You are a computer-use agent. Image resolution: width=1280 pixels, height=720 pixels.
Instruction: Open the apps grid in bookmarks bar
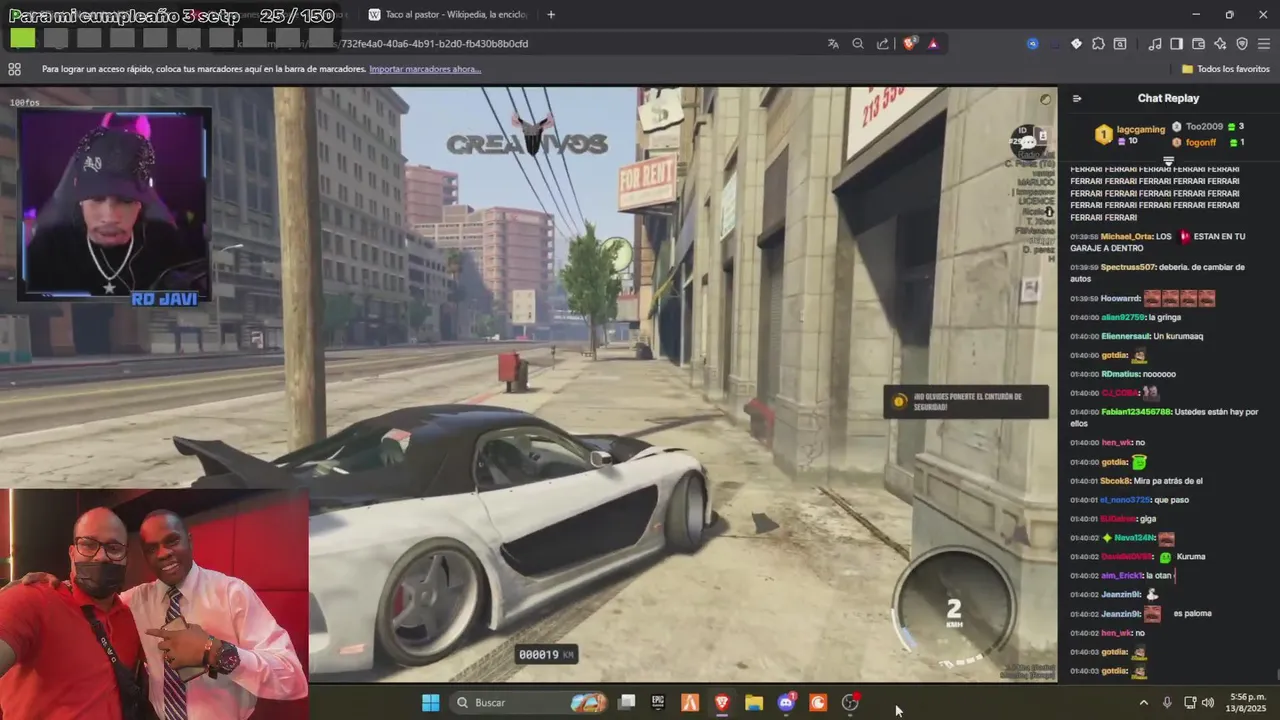coord(14,69)
